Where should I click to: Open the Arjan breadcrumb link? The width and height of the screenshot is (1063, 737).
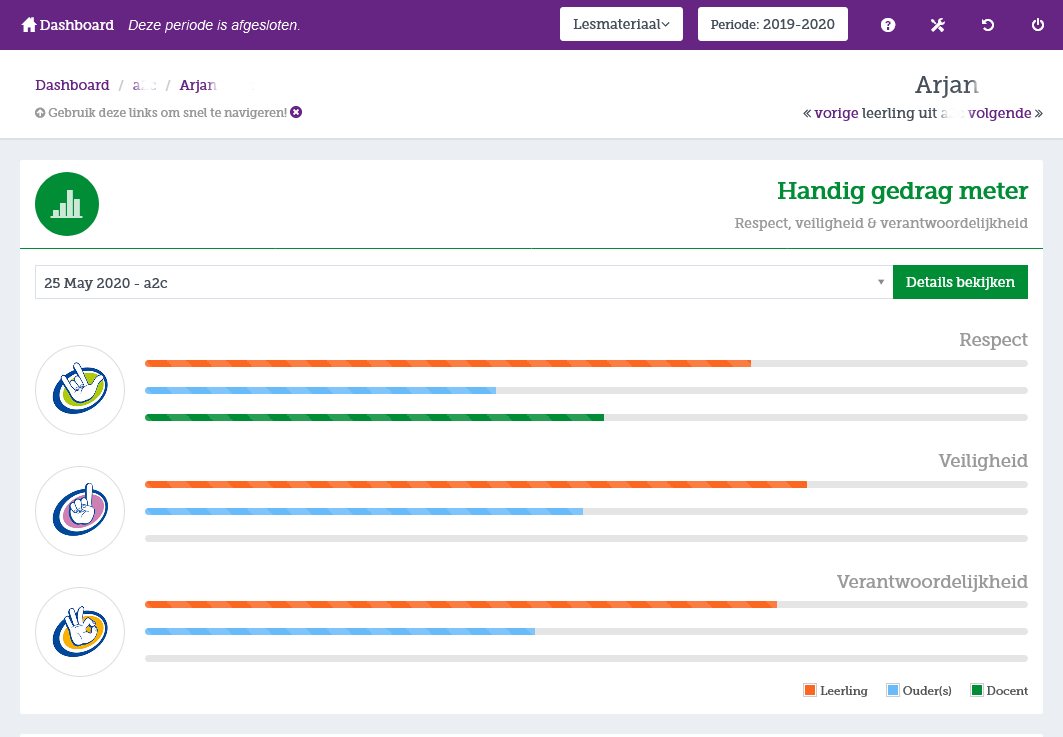(x=198, y=85)
